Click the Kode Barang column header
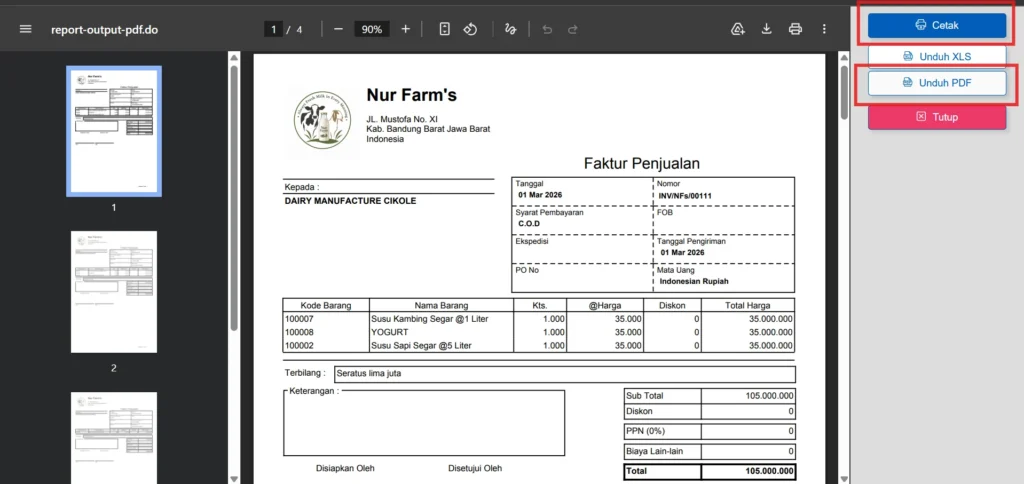 [326, 305]
